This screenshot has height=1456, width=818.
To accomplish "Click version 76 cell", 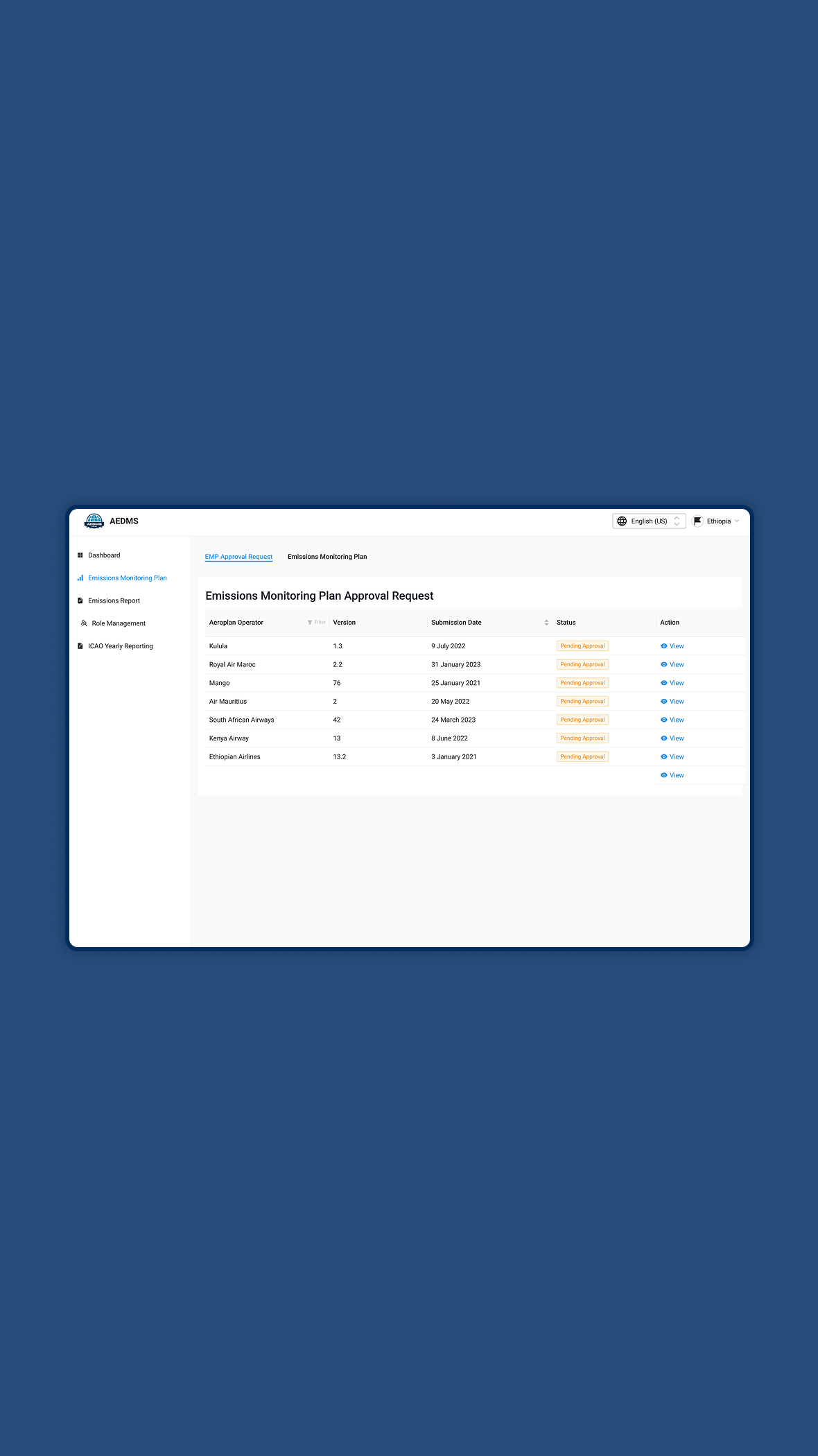I will (x=337, y=683).
